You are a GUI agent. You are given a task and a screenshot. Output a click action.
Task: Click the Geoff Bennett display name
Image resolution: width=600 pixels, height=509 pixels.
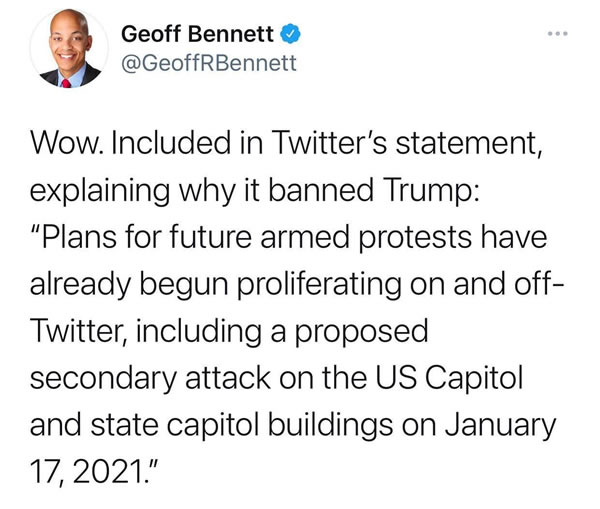pyautogui.click(x=197, y=34)
